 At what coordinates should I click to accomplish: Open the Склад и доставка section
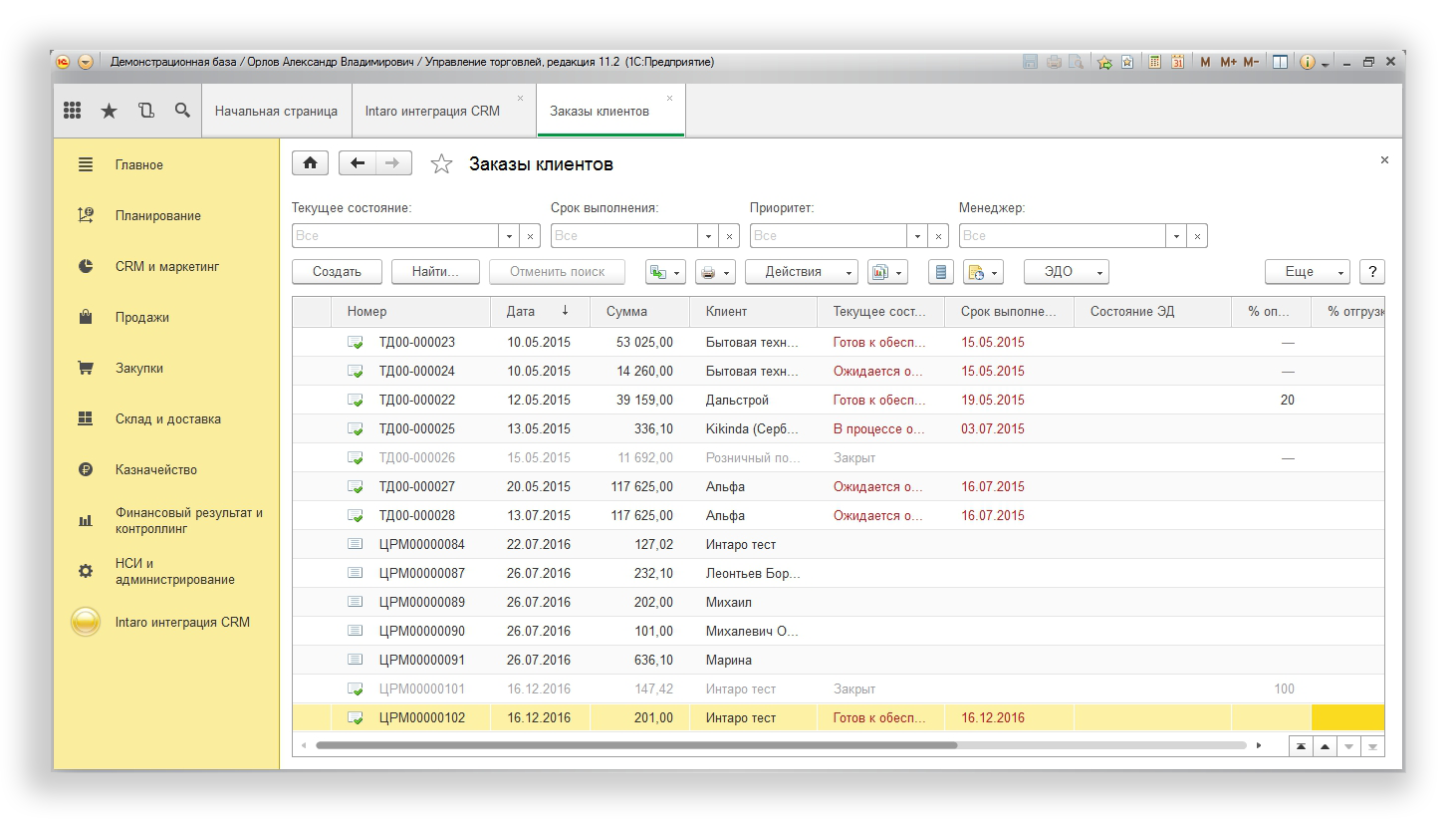click(x=166, y=418)
